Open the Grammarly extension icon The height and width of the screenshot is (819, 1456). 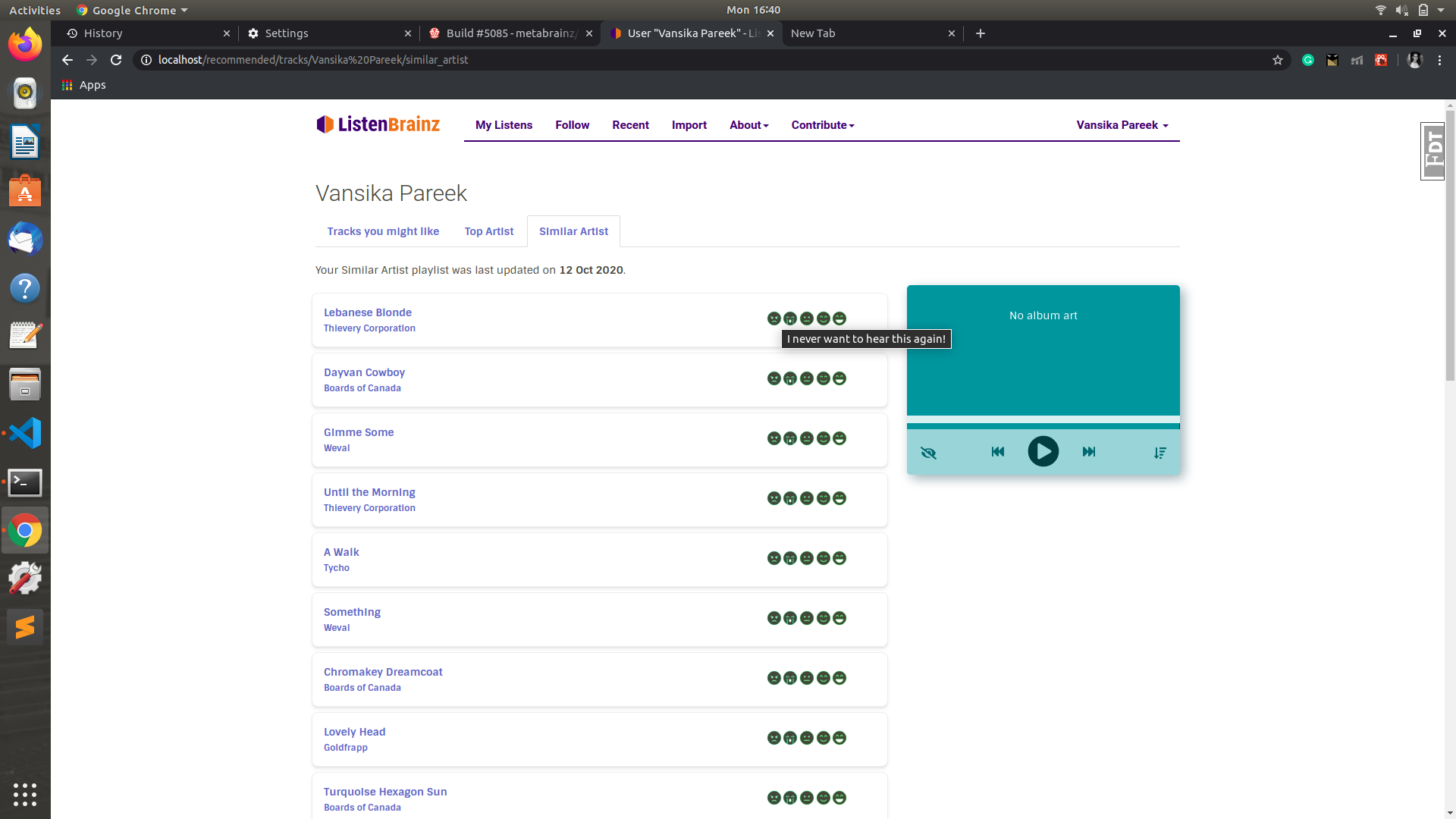pyautogui.click(x=1308, y=60)
